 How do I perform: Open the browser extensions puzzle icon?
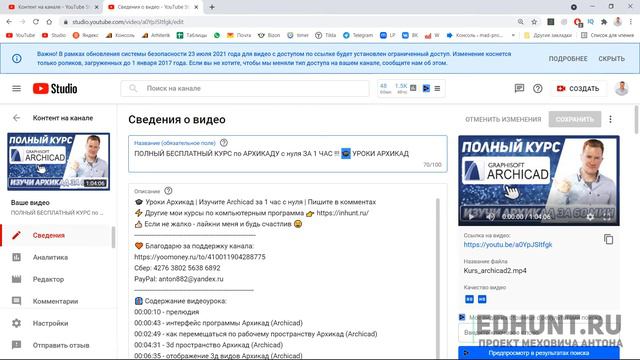coord(604,22)
